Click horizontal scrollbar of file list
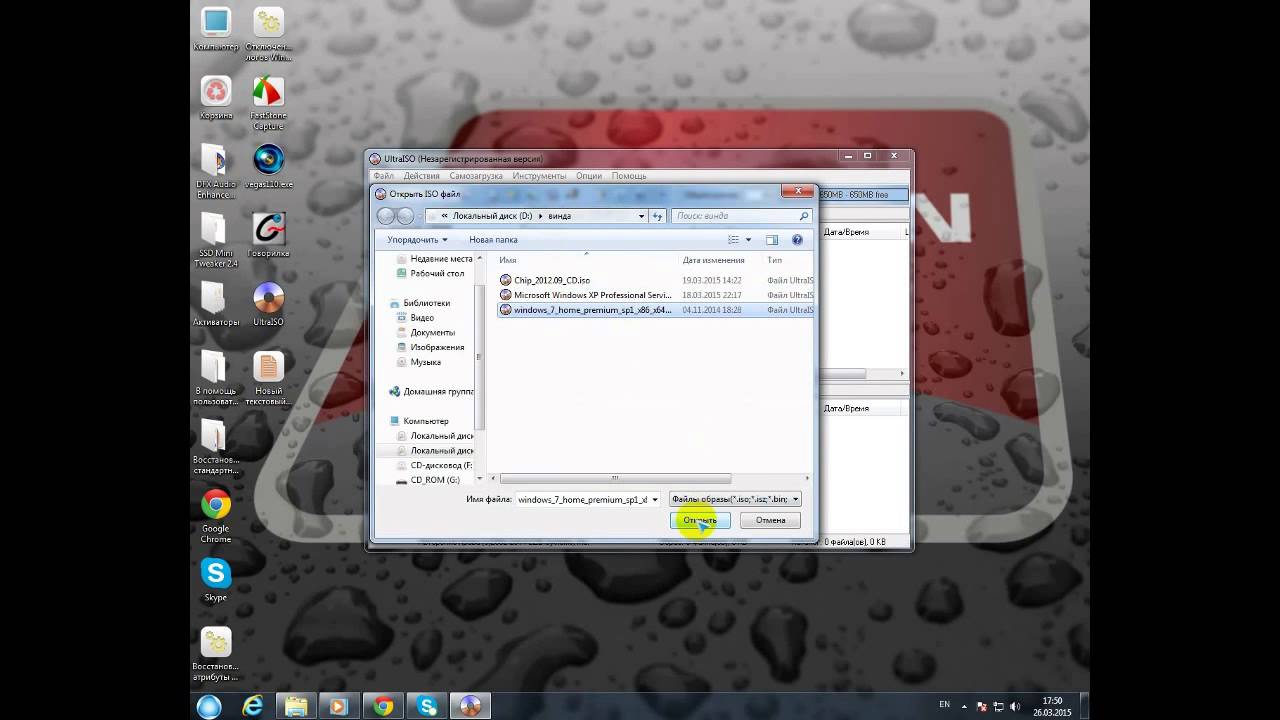Image resolution: width=1280 pixels, height=720 pixels. coord(615,478)
